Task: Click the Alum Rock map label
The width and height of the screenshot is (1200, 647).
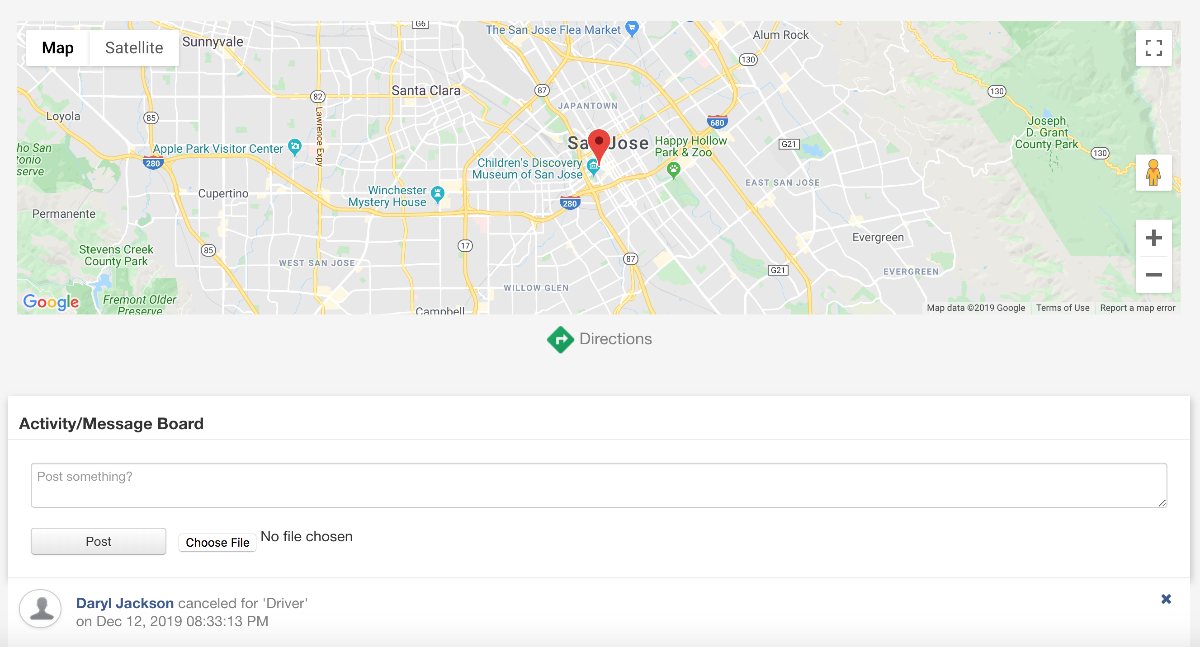Action: click(781, 35)
